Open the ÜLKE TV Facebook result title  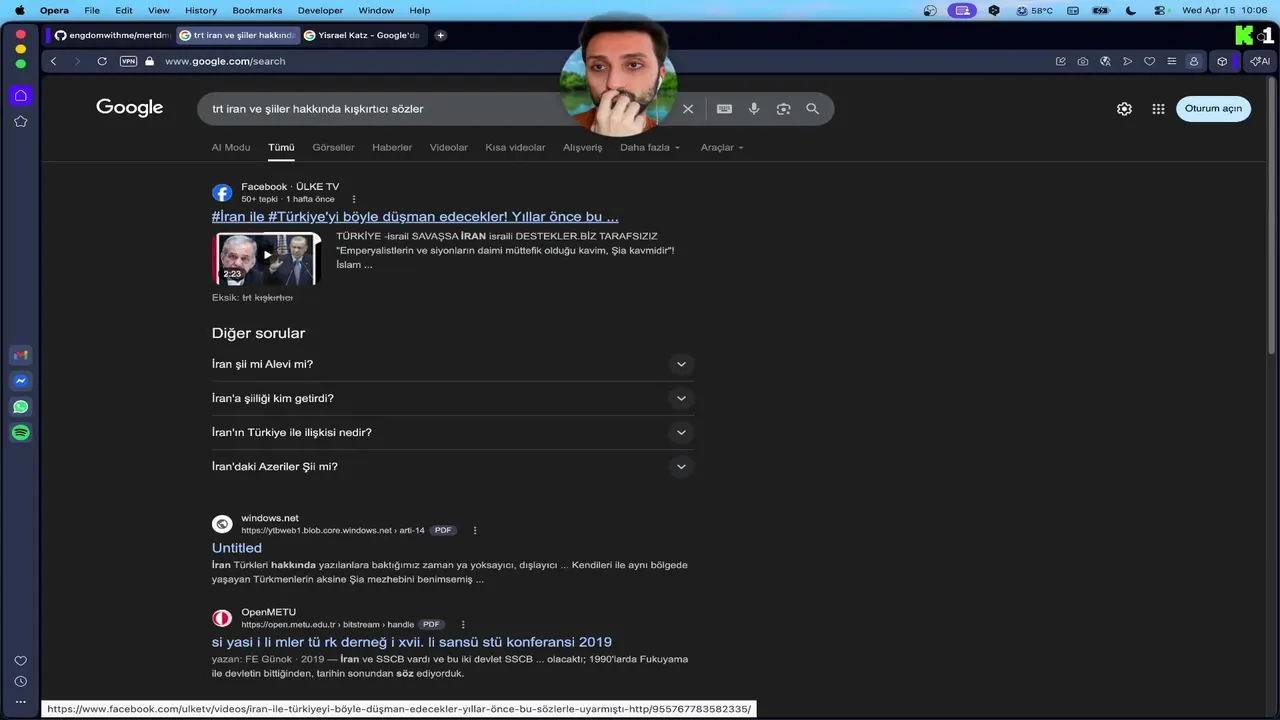click(415, 216)
